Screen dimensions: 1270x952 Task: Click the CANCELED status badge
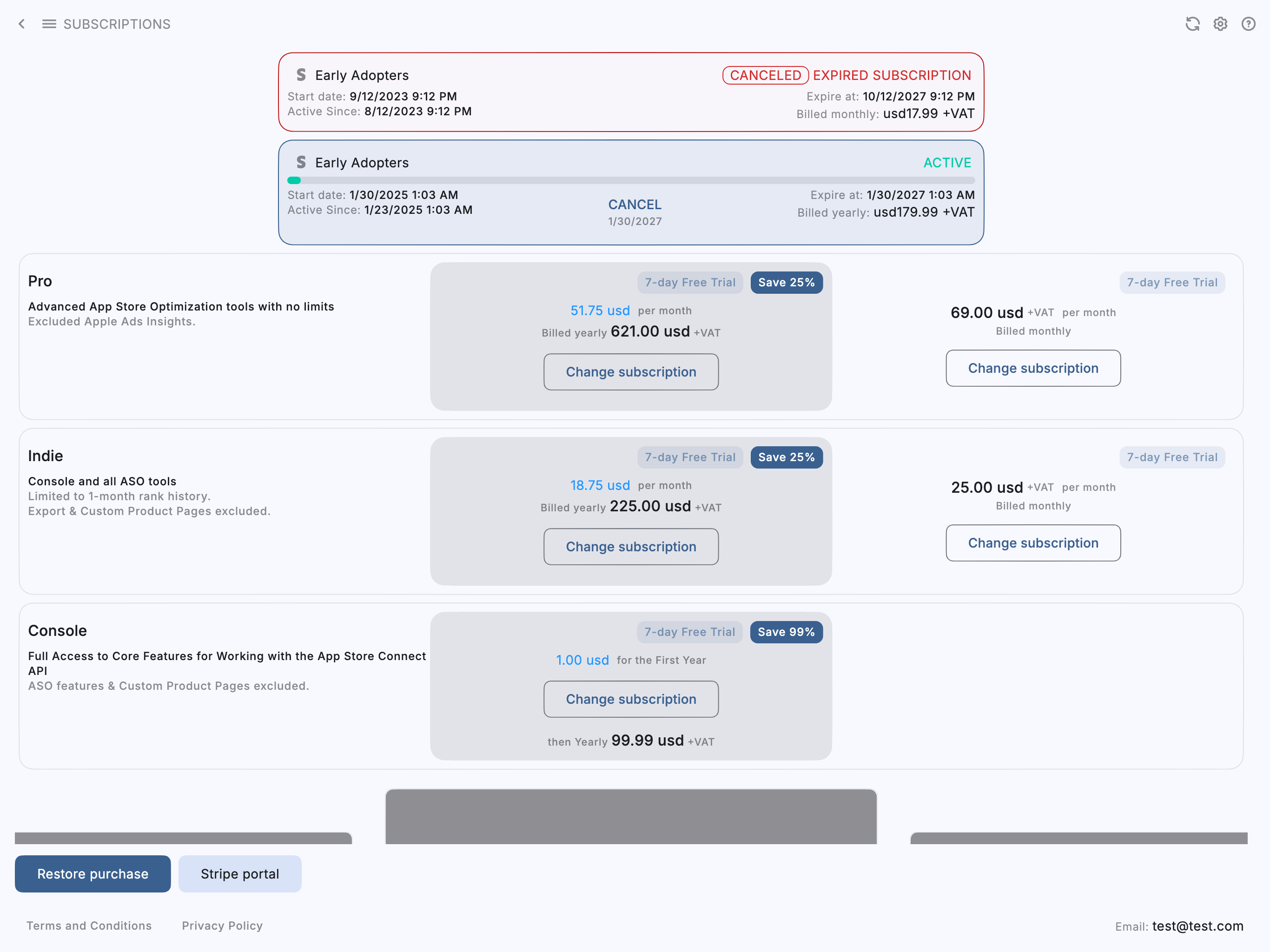click(x=765, y=75)
